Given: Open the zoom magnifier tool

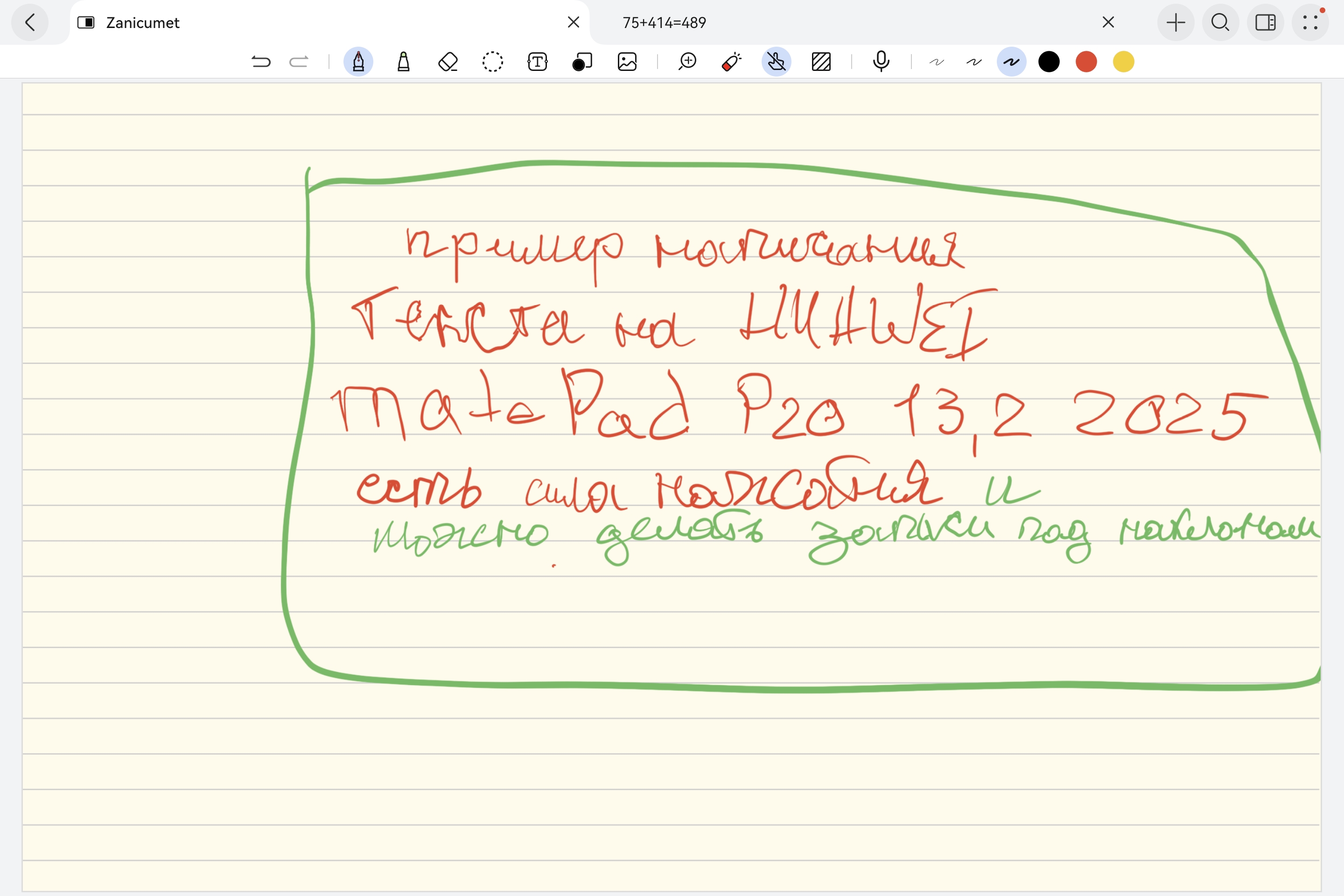Looking at the screenshot, I should (687, 62).
